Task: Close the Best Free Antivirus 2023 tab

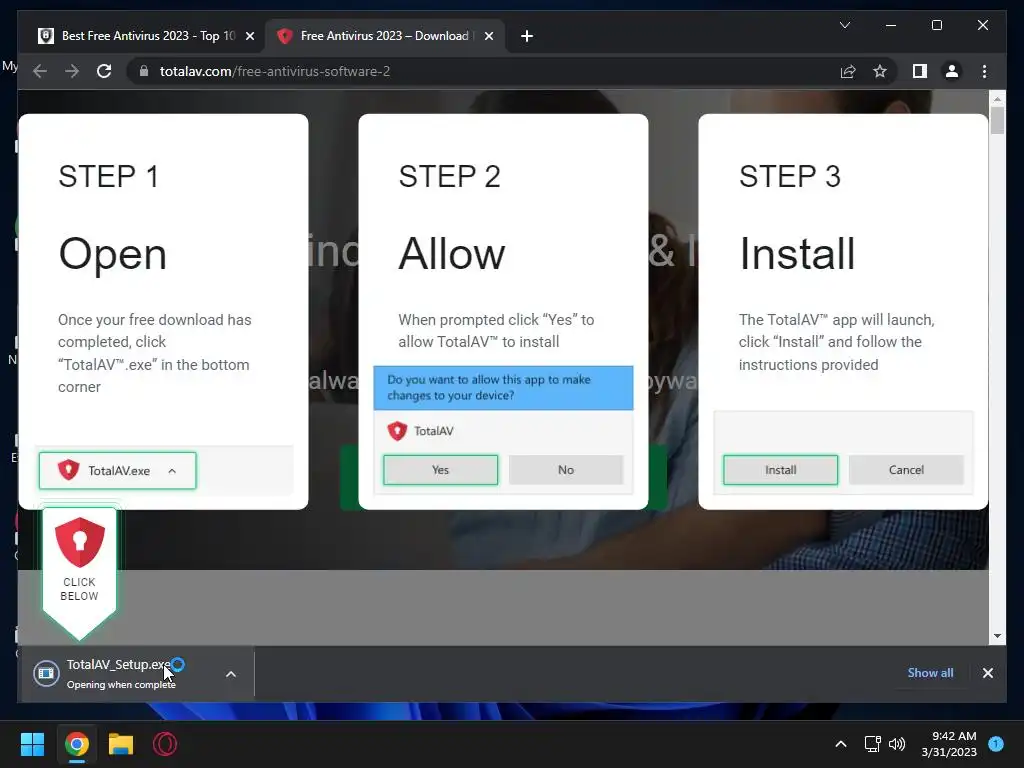Action: (249, 37)
